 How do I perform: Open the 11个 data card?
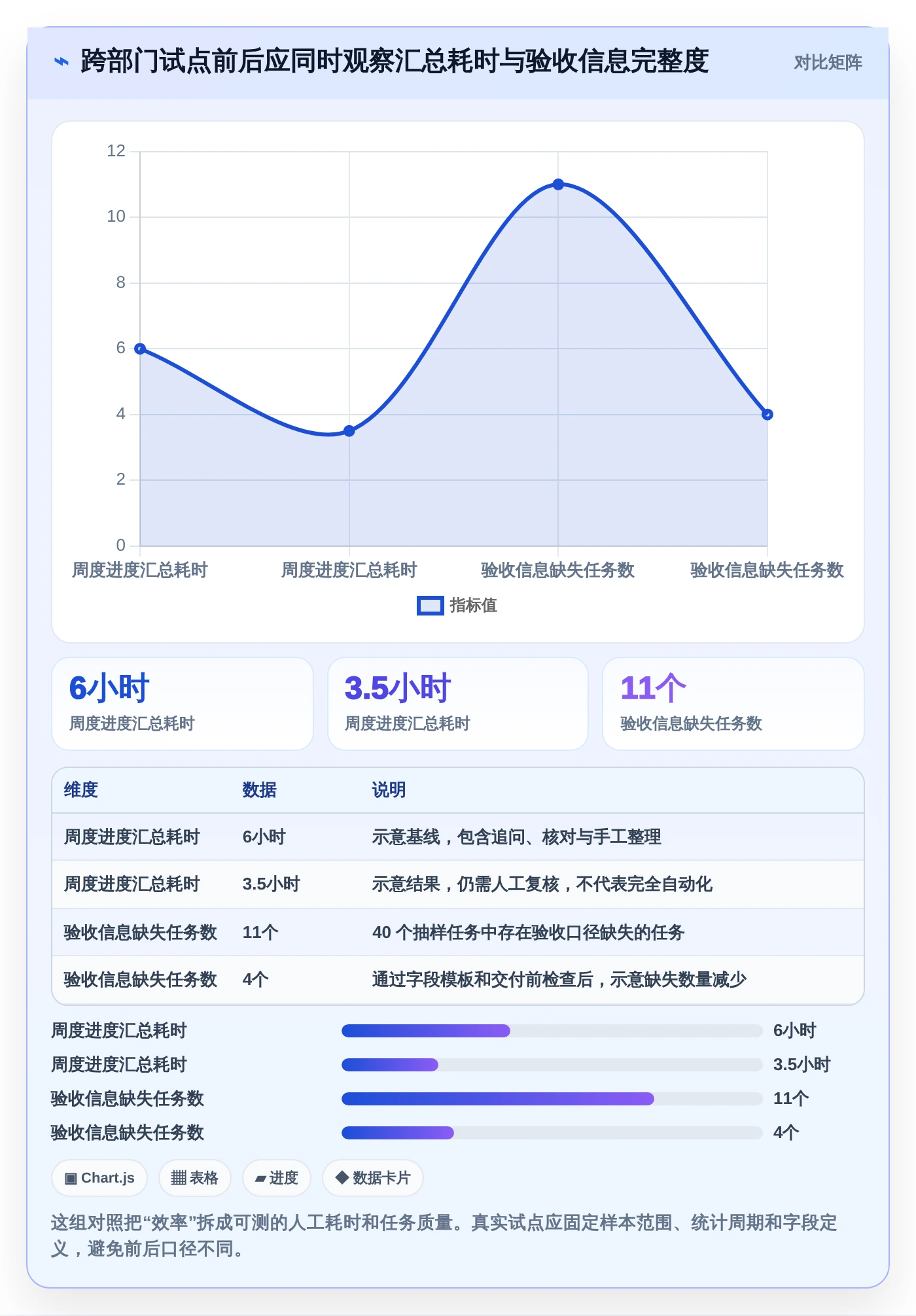point(733,704)
